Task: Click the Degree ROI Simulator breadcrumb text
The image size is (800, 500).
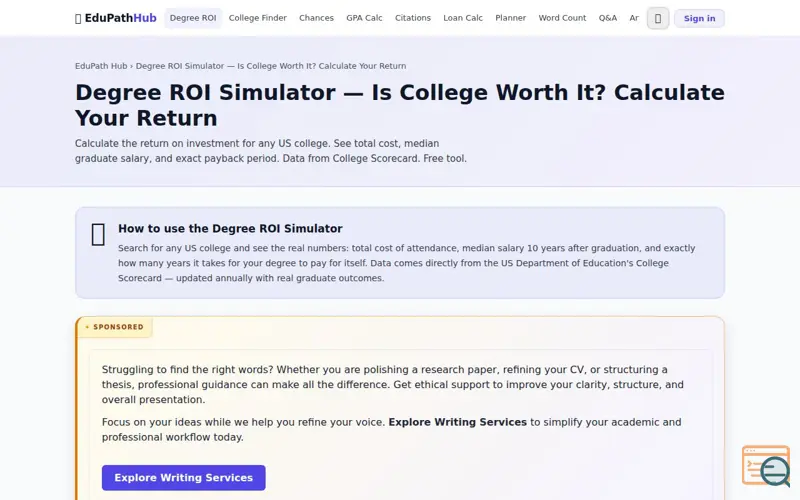Action: pos(271,66)
